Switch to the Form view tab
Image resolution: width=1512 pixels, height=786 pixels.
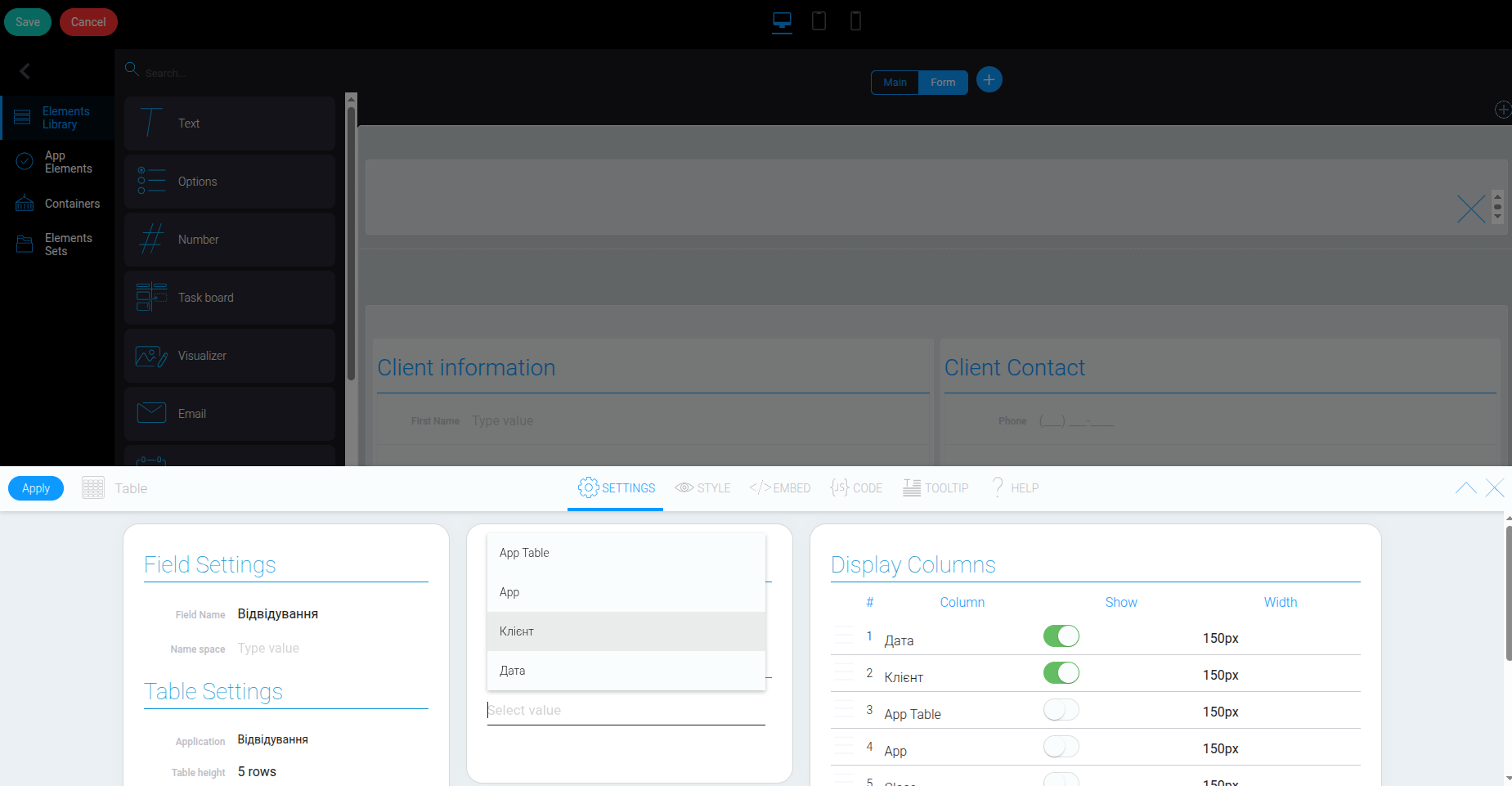click(943, 82)
